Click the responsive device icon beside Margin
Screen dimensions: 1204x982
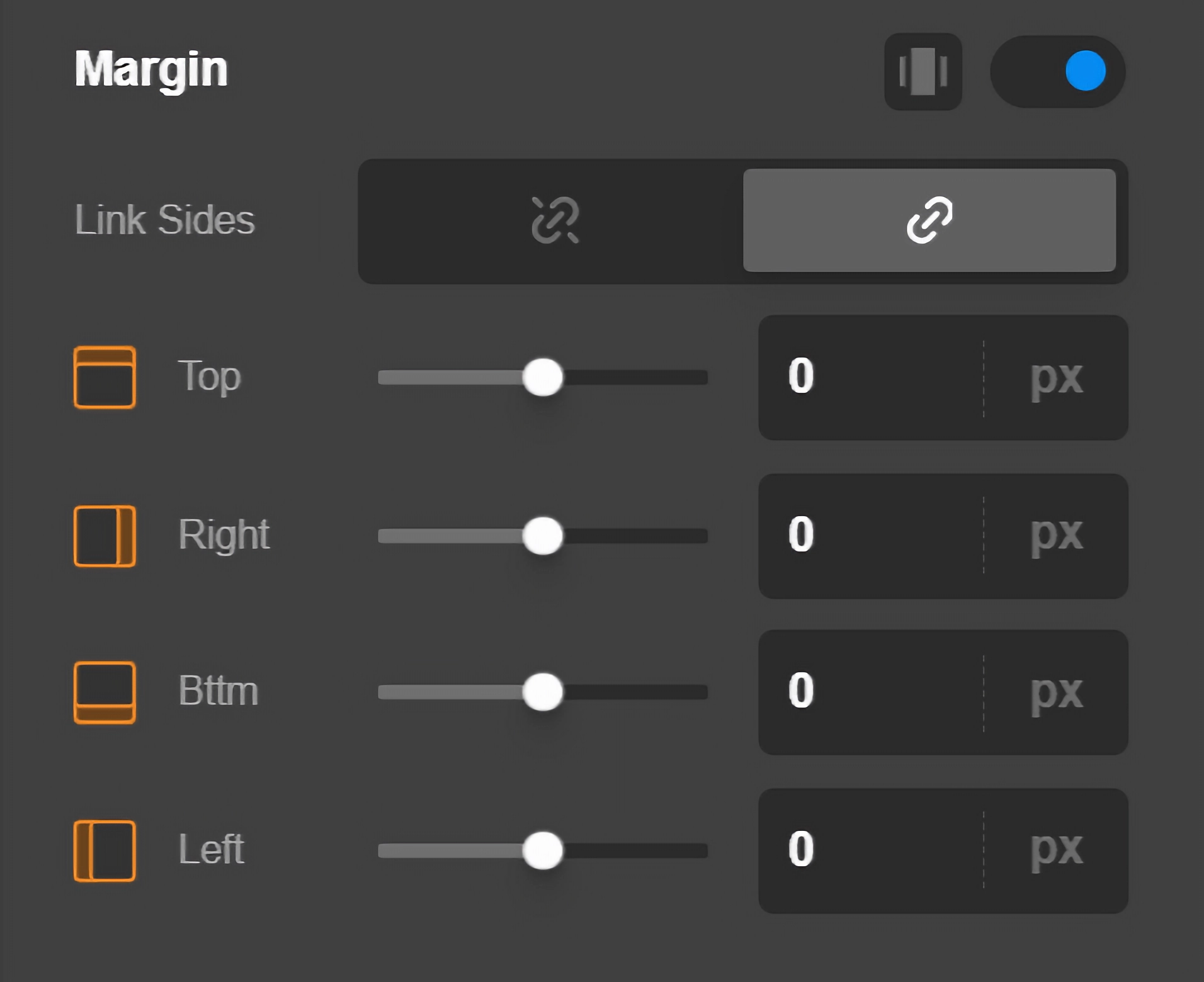923,72
